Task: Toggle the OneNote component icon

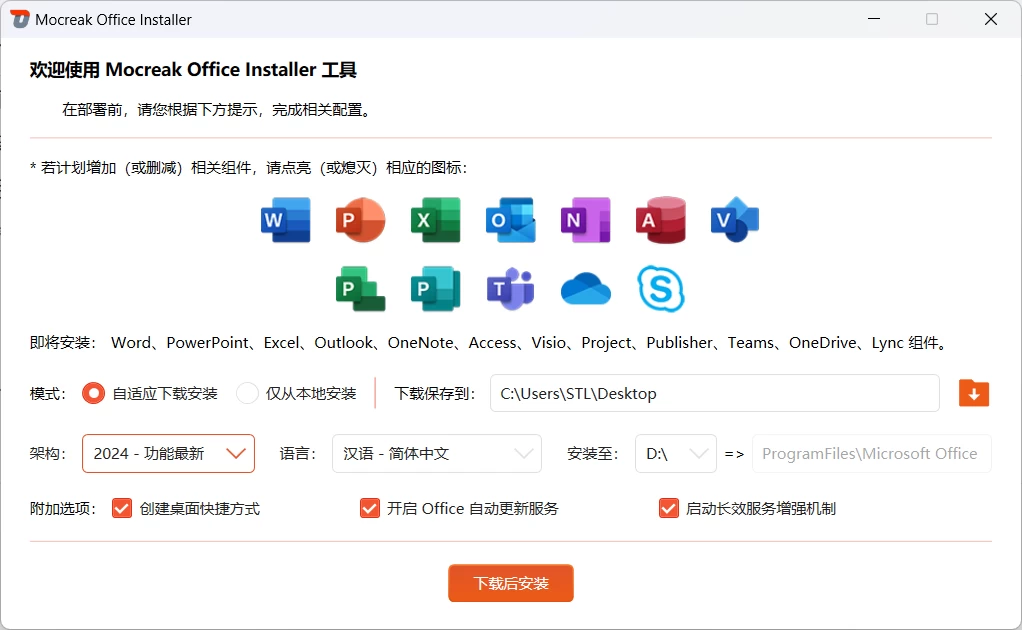Action: 585,220
